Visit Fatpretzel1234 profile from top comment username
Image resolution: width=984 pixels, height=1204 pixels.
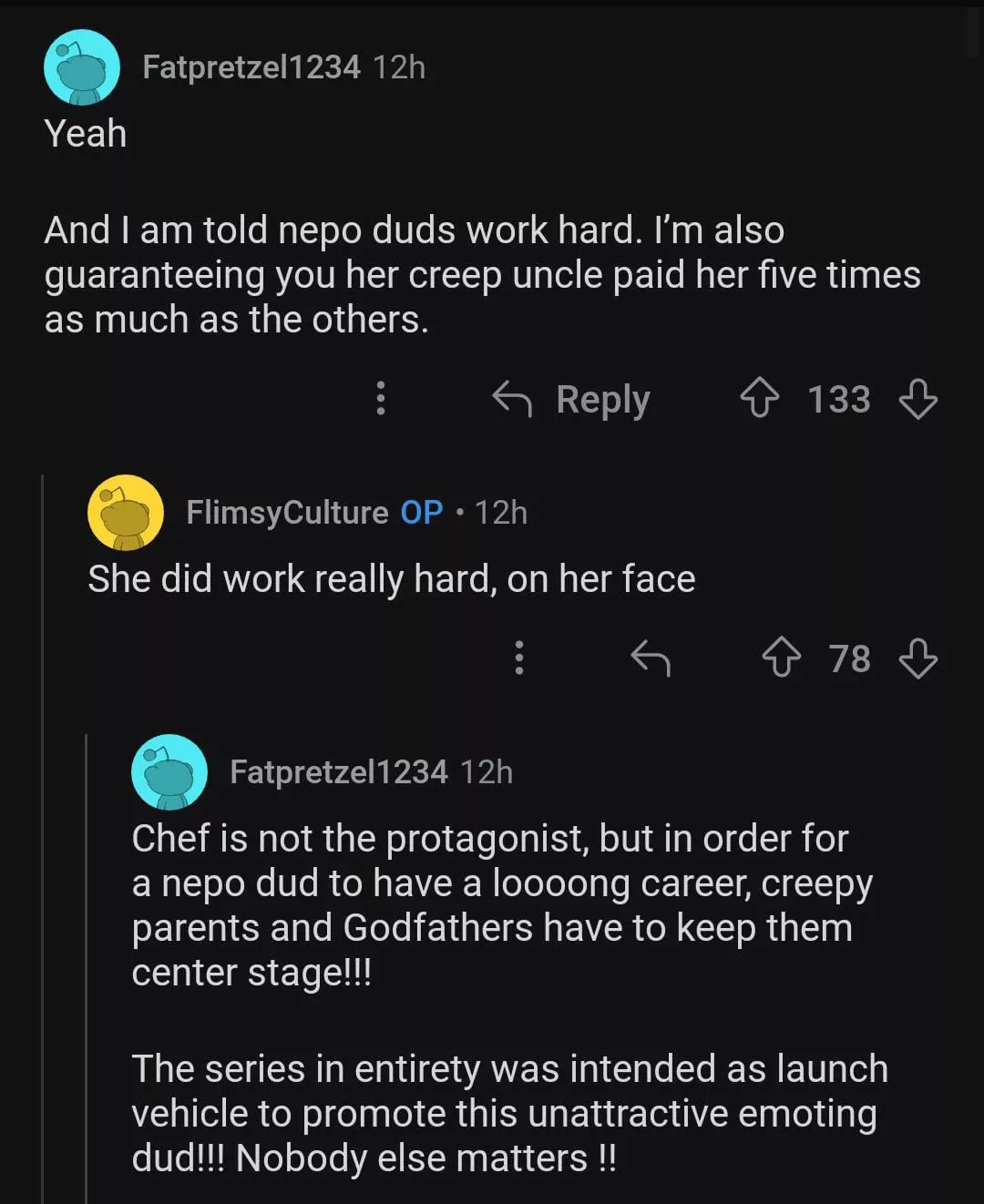(x=251, y=67)
